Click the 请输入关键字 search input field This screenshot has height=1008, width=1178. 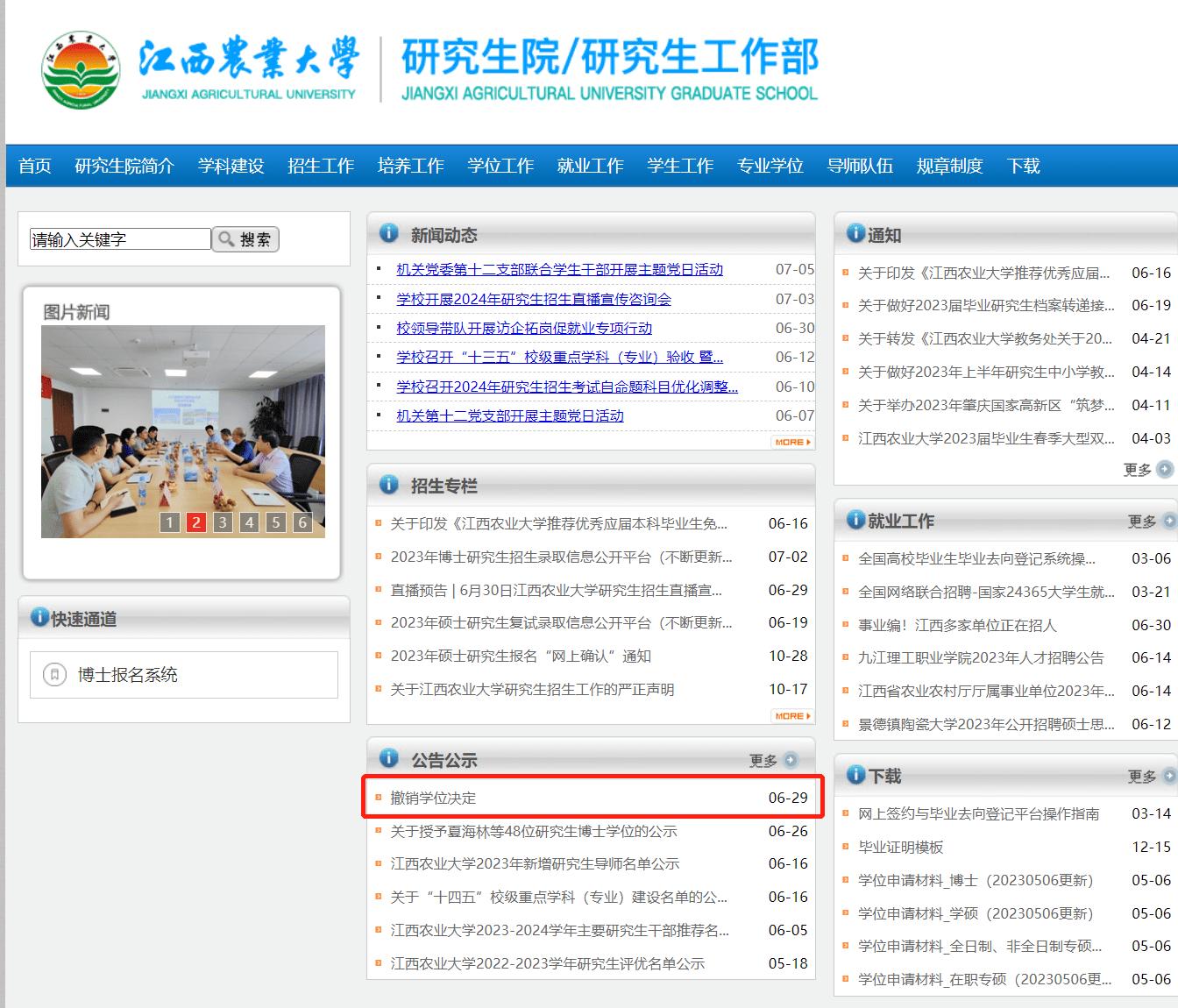tap(118, 238)
